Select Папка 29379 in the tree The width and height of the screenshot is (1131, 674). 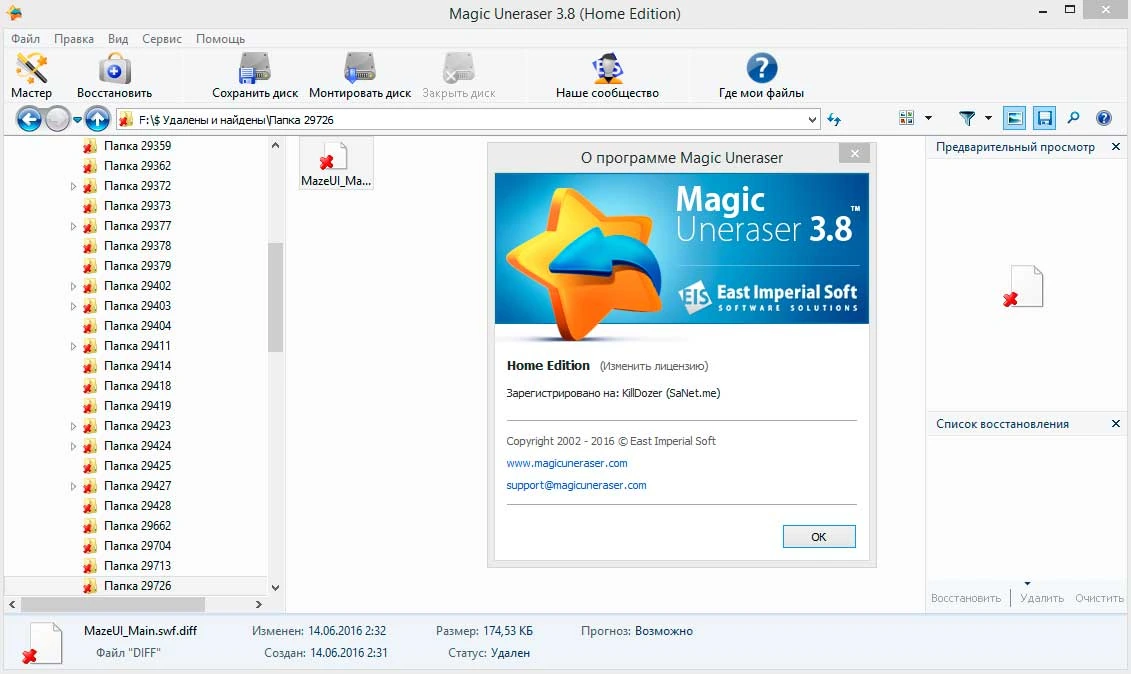click(137, 266)
